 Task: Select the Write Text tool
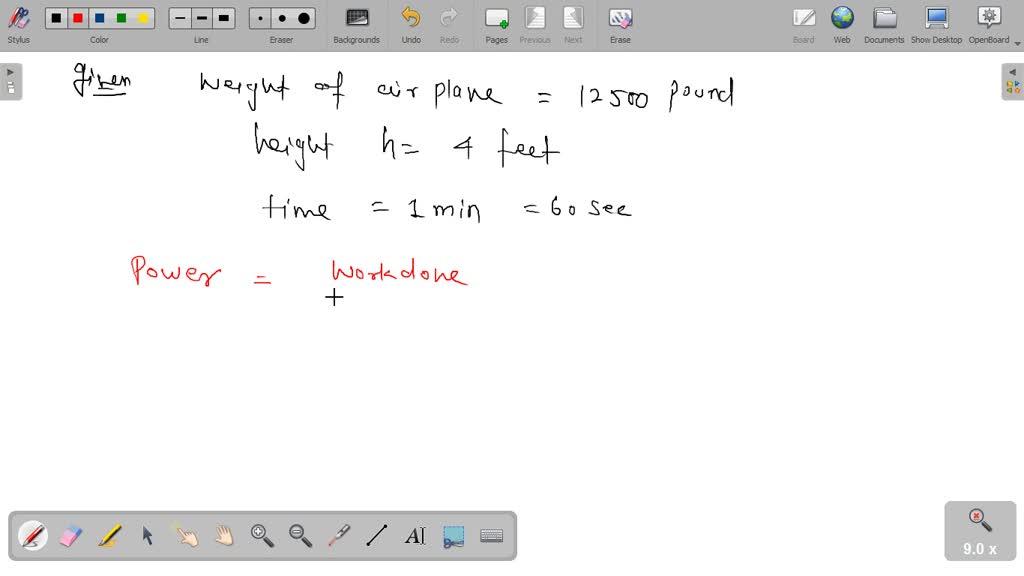tap(415, 536)
